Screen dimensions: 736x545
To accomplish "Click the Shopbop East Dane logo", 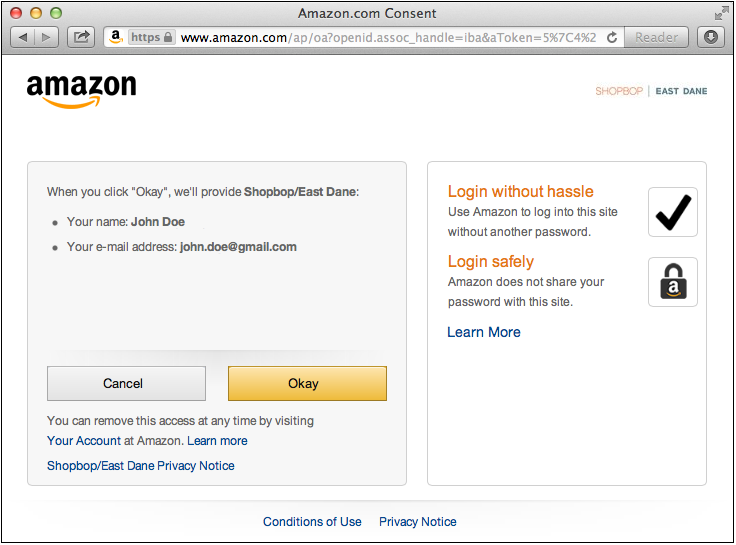I will 651,91.
